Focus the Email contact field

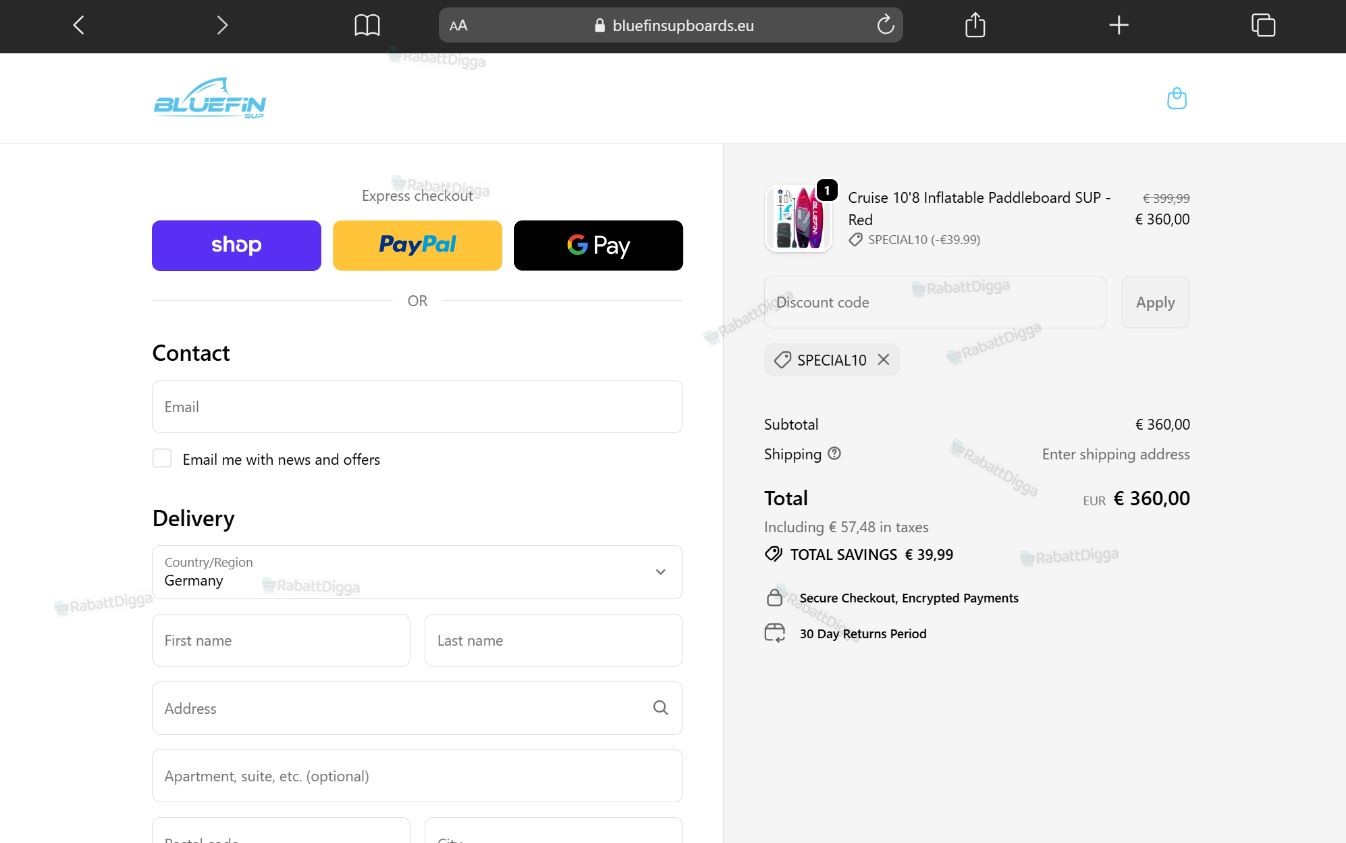[x=417, y=407]
